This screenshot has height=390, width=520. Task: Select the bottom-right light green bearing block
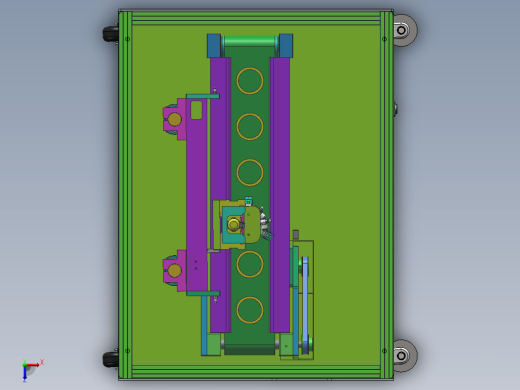point(286,345)
